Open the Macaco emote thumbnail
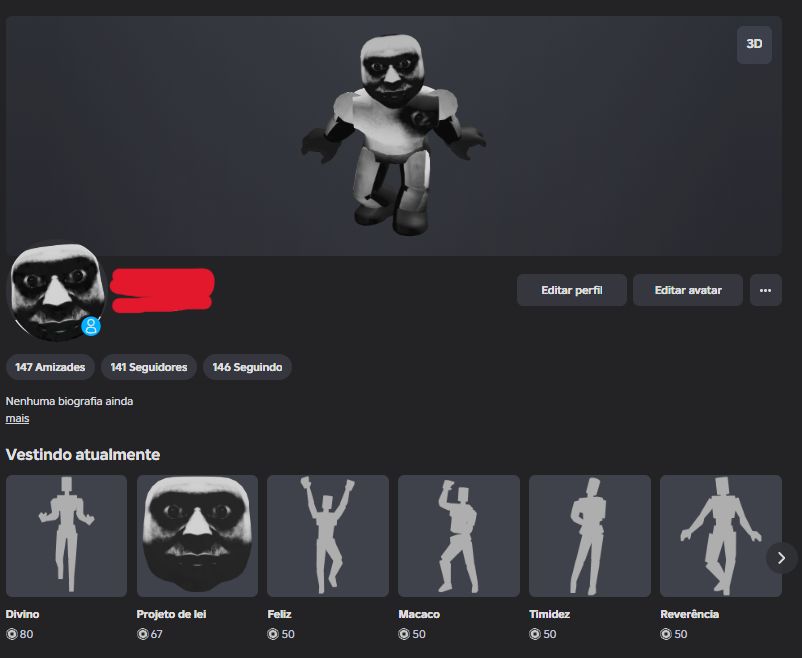This screenshot has height=658, width=802. [459, 536]
